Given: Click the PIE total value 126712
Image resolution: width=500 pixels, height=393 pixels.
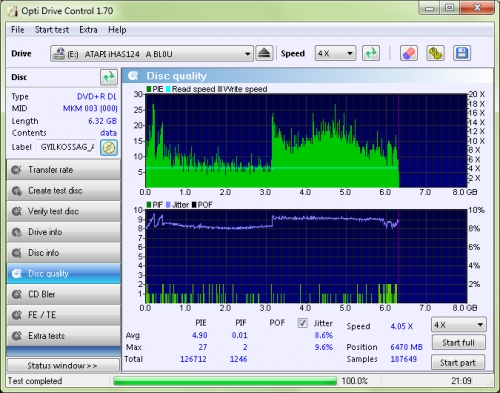Looking at the screenshot, I should tap(193, 359).
